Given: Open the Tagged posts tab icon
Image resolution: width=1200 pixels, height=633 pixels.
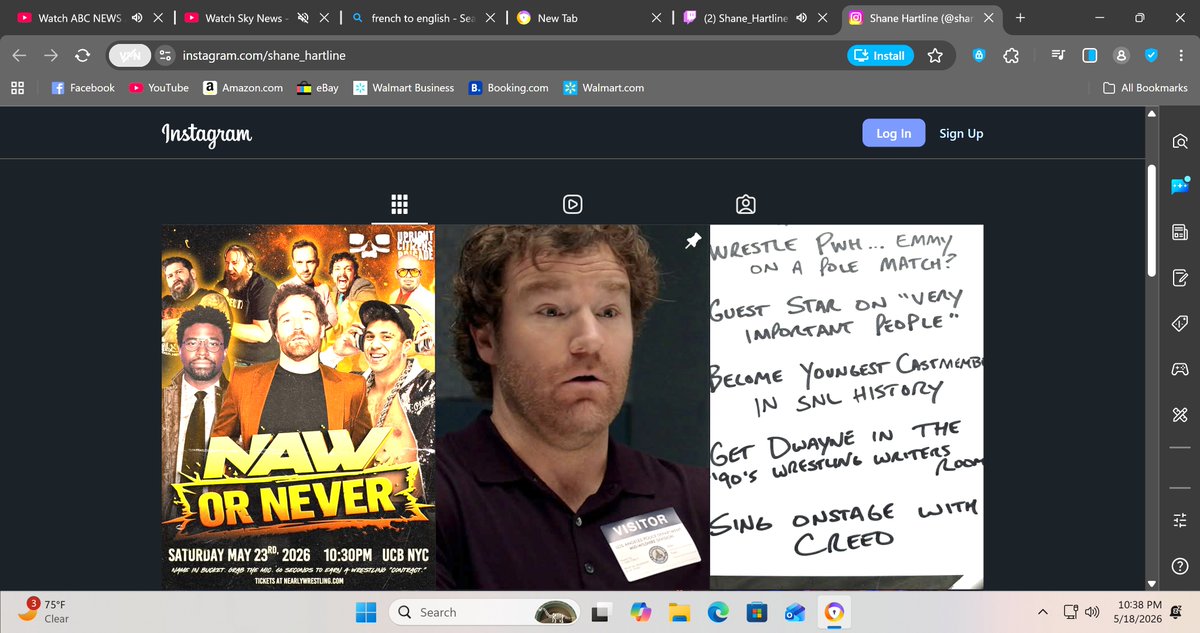Looking at the screenshot, I should [x=745, y=204].
